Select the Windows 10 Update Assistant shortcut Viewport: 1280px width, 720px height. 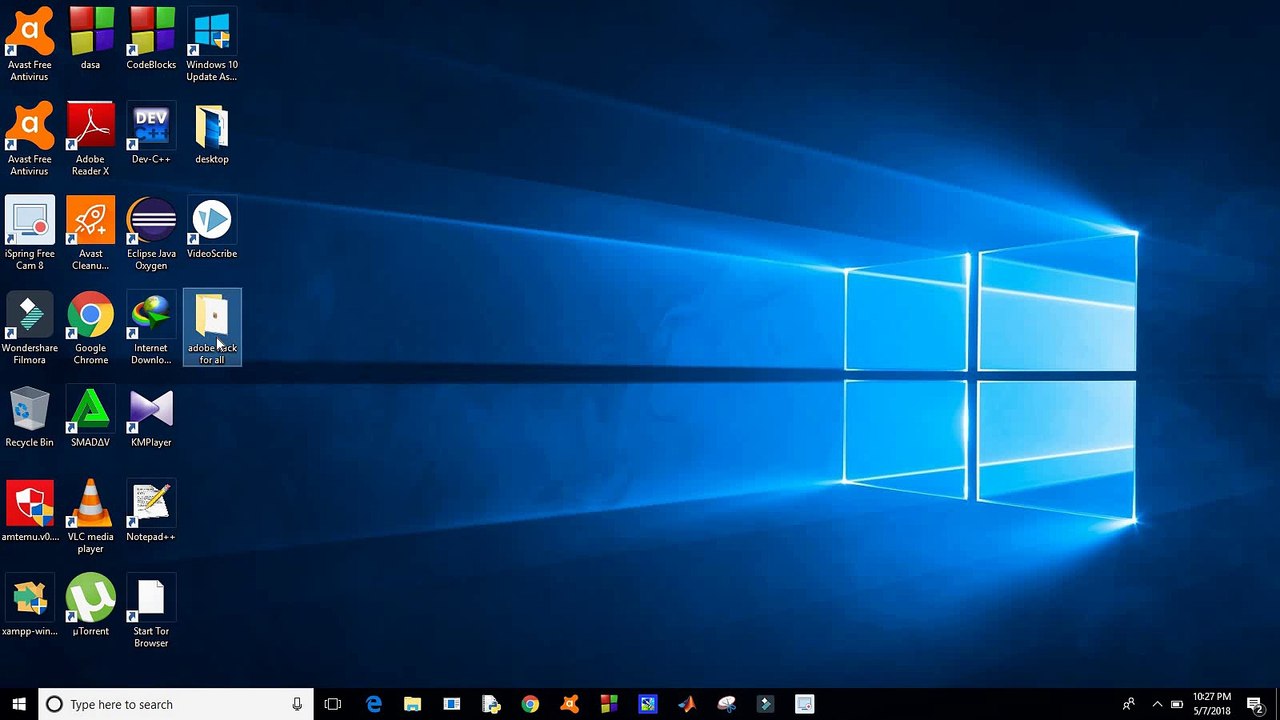pyautogui.click(x=212, y=45)
